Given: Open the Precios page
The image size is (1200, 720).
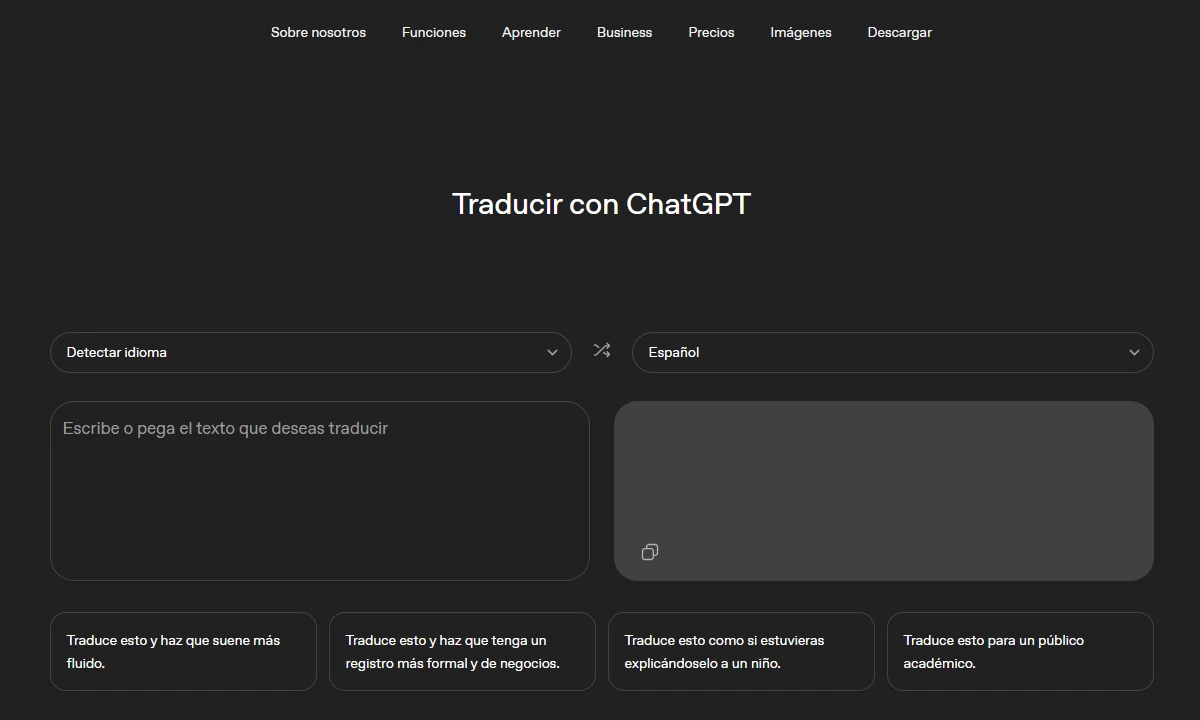Looking at the screenshot, I should point(711,32).
